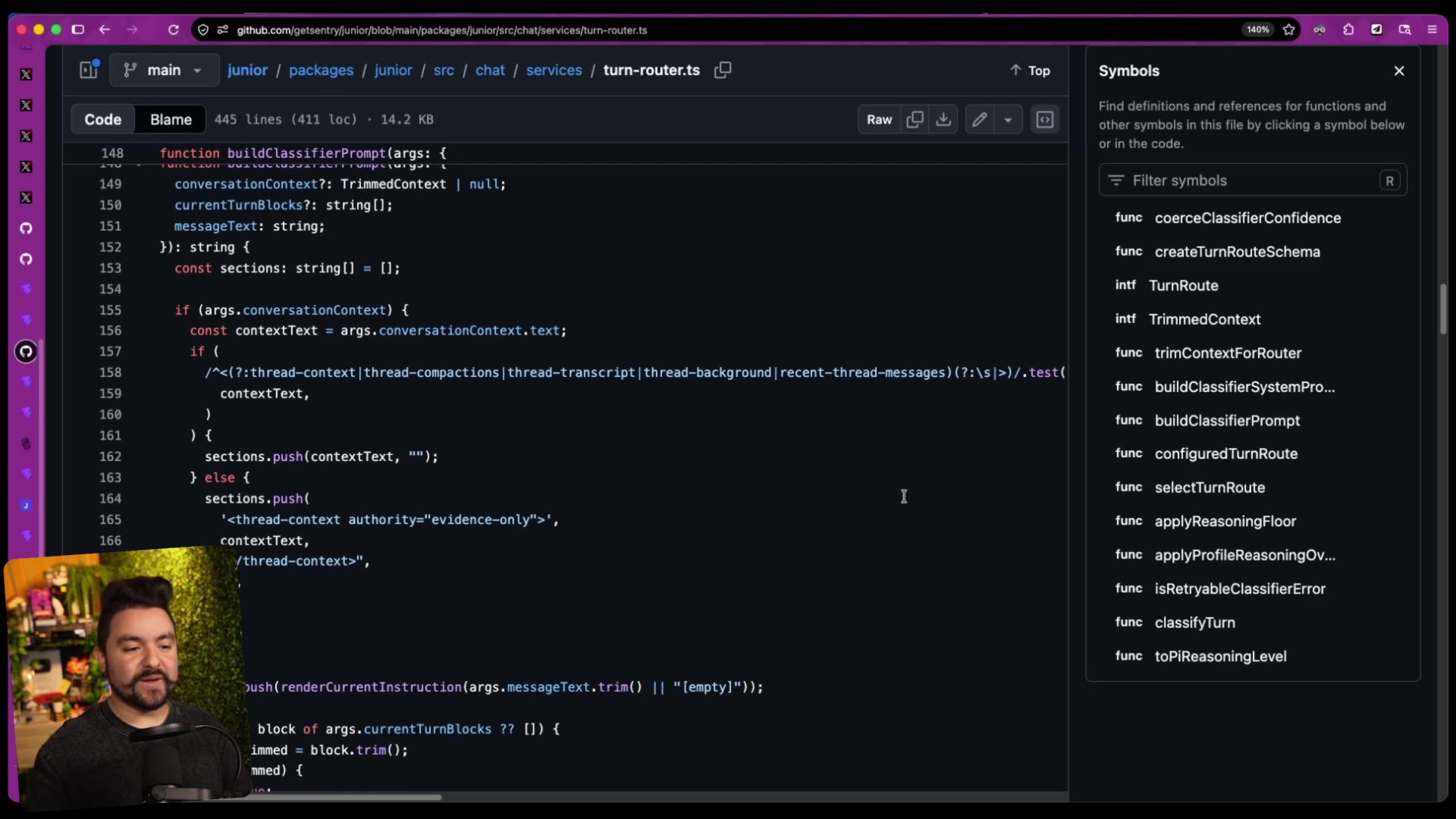Copy file path next to turn-router.ts
This screenshot has height=819, width=1456.
click(x=723, y=70)
